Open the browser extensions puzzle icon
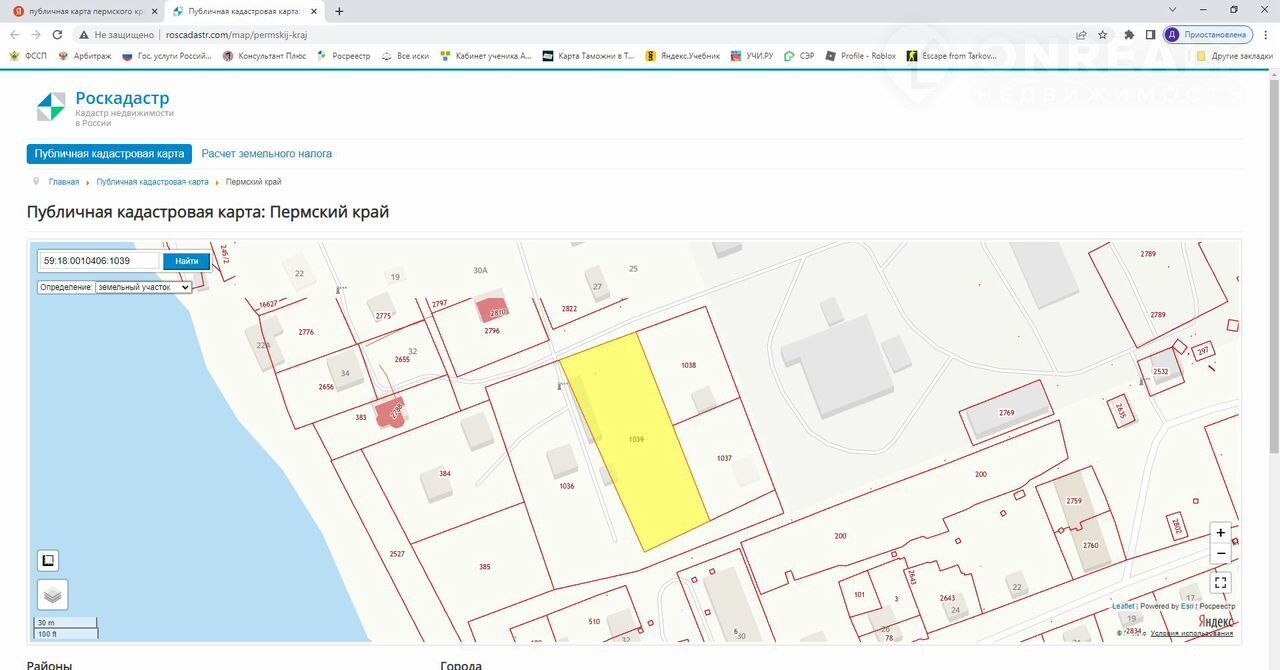Image resolution: width=1280 pixels, height=670 pixels. click(x=1129, y=34)
